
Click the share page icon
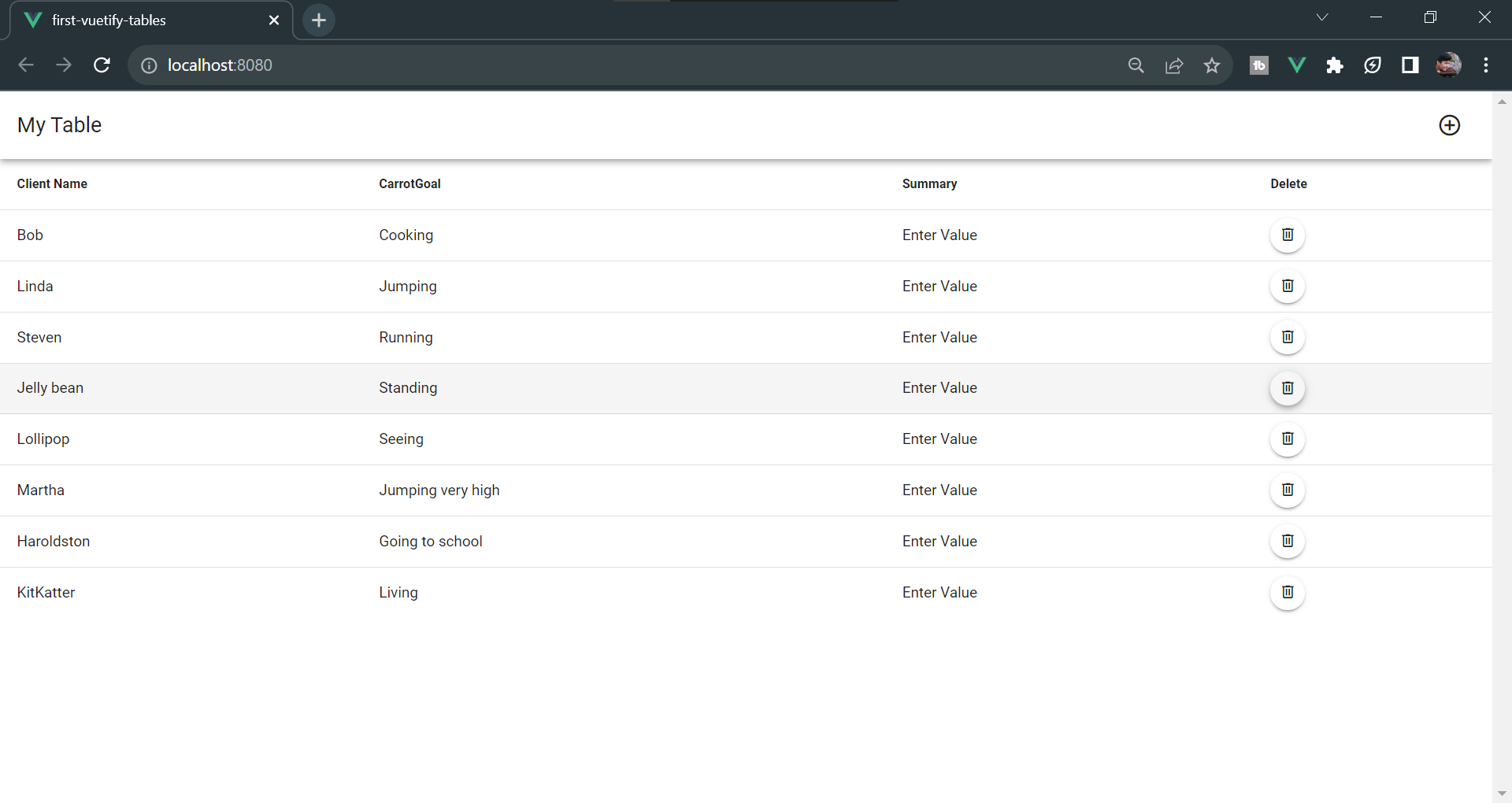[1174, 65]
